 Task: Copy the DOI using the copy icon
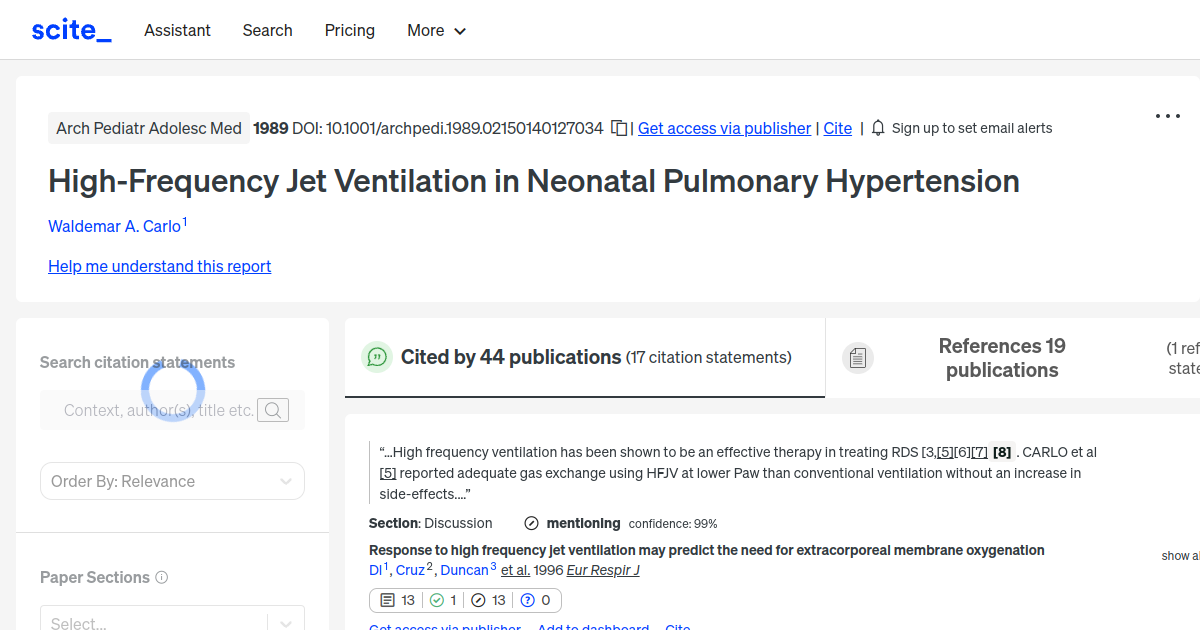[618, 128]
